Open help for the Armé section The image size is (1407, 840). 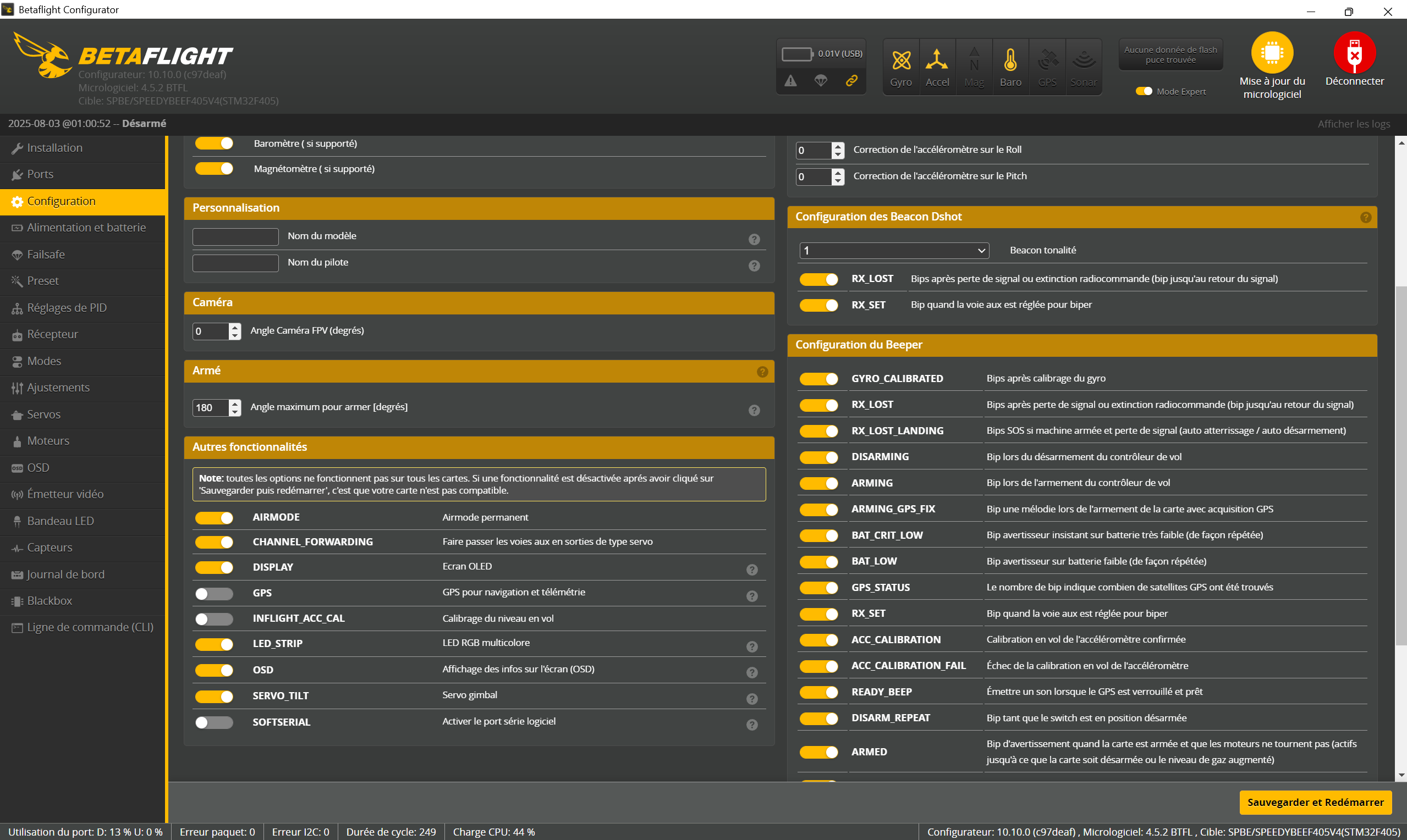762,372
